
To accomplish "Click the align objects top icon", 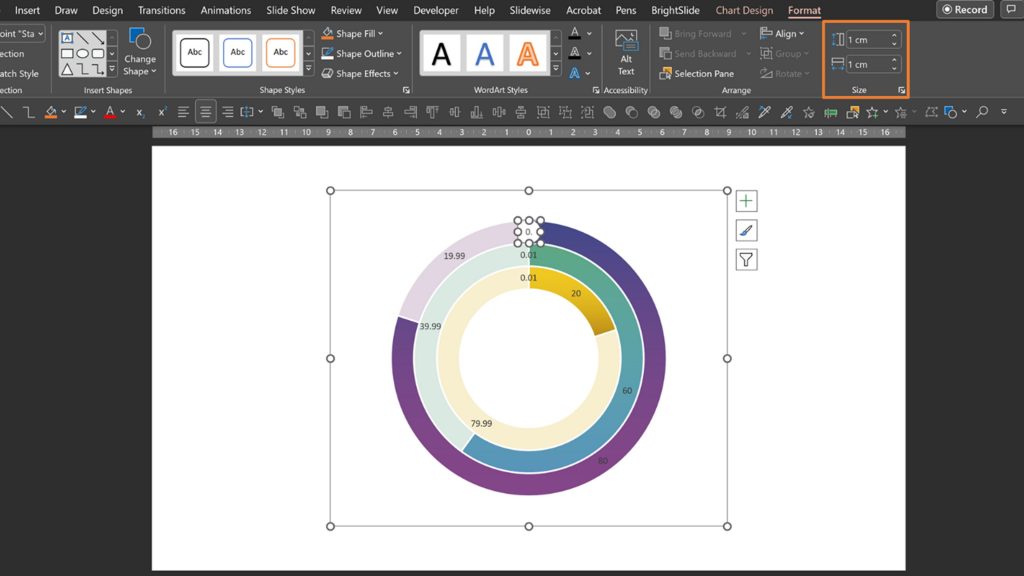I will tap(432, 112).
